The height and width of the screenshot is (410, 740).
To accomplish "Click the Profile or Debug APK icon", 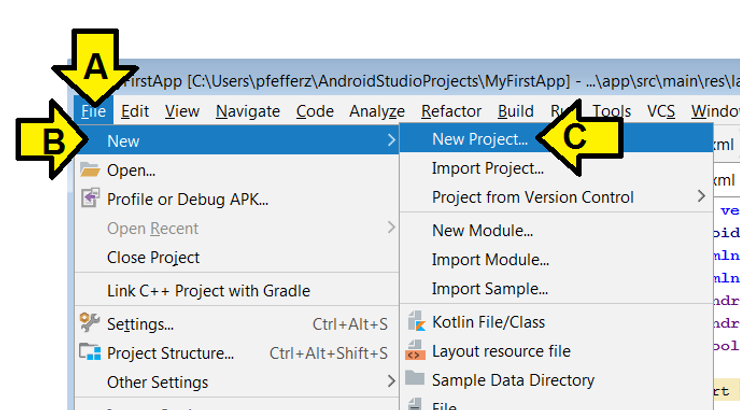I will [90, 199].
